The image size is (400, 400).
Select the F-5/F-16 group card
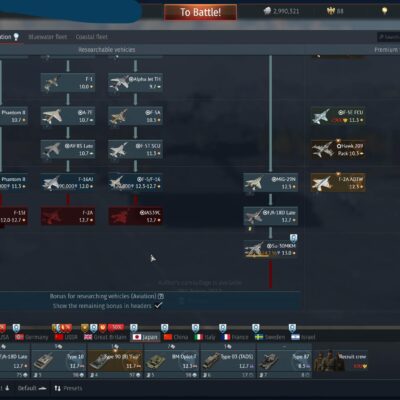click(x=135, y=183)
